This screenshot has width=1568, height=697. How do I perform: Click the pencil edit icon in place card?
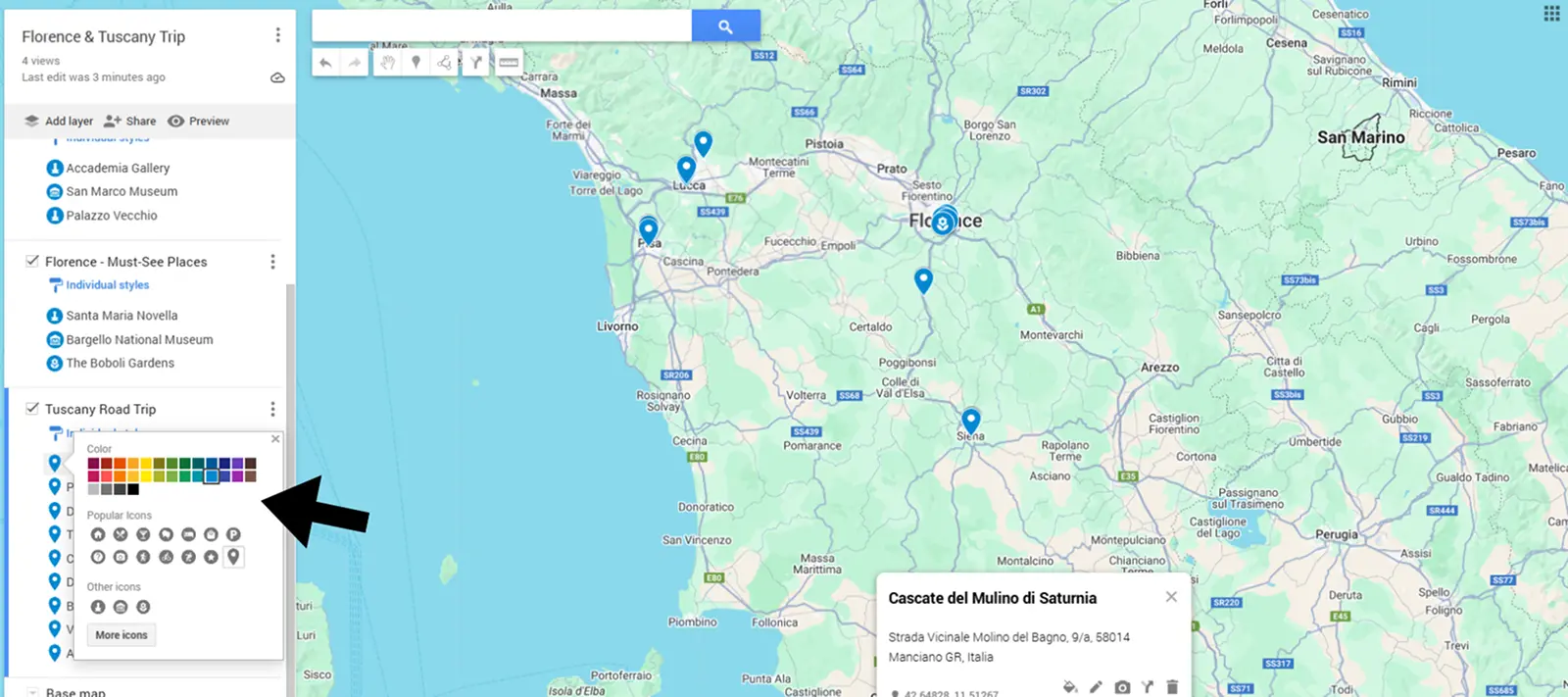(1096, 687)
